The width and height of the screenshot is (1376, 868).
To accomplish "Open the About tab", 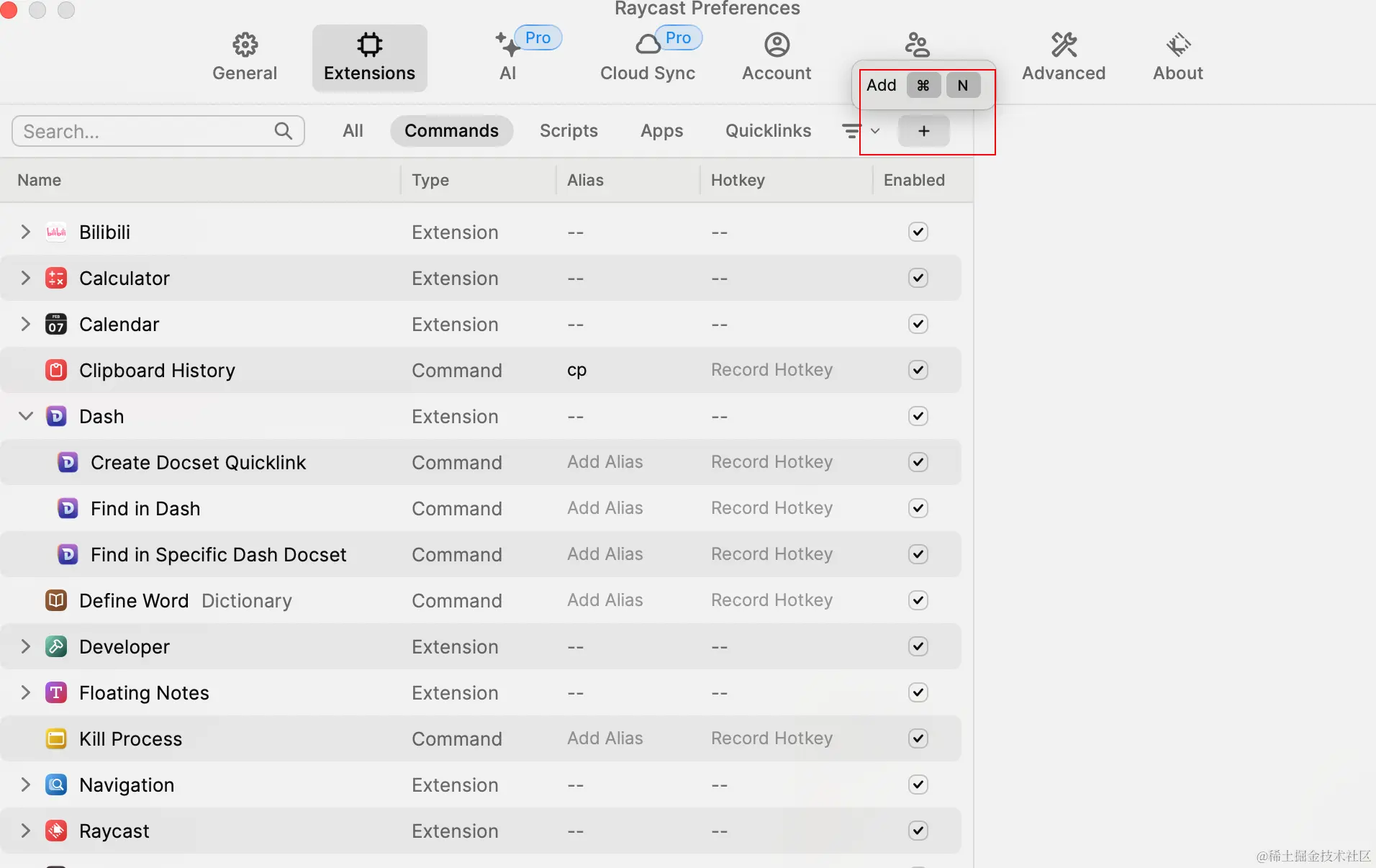I will pyautogui.click(x=1178, y=58).
